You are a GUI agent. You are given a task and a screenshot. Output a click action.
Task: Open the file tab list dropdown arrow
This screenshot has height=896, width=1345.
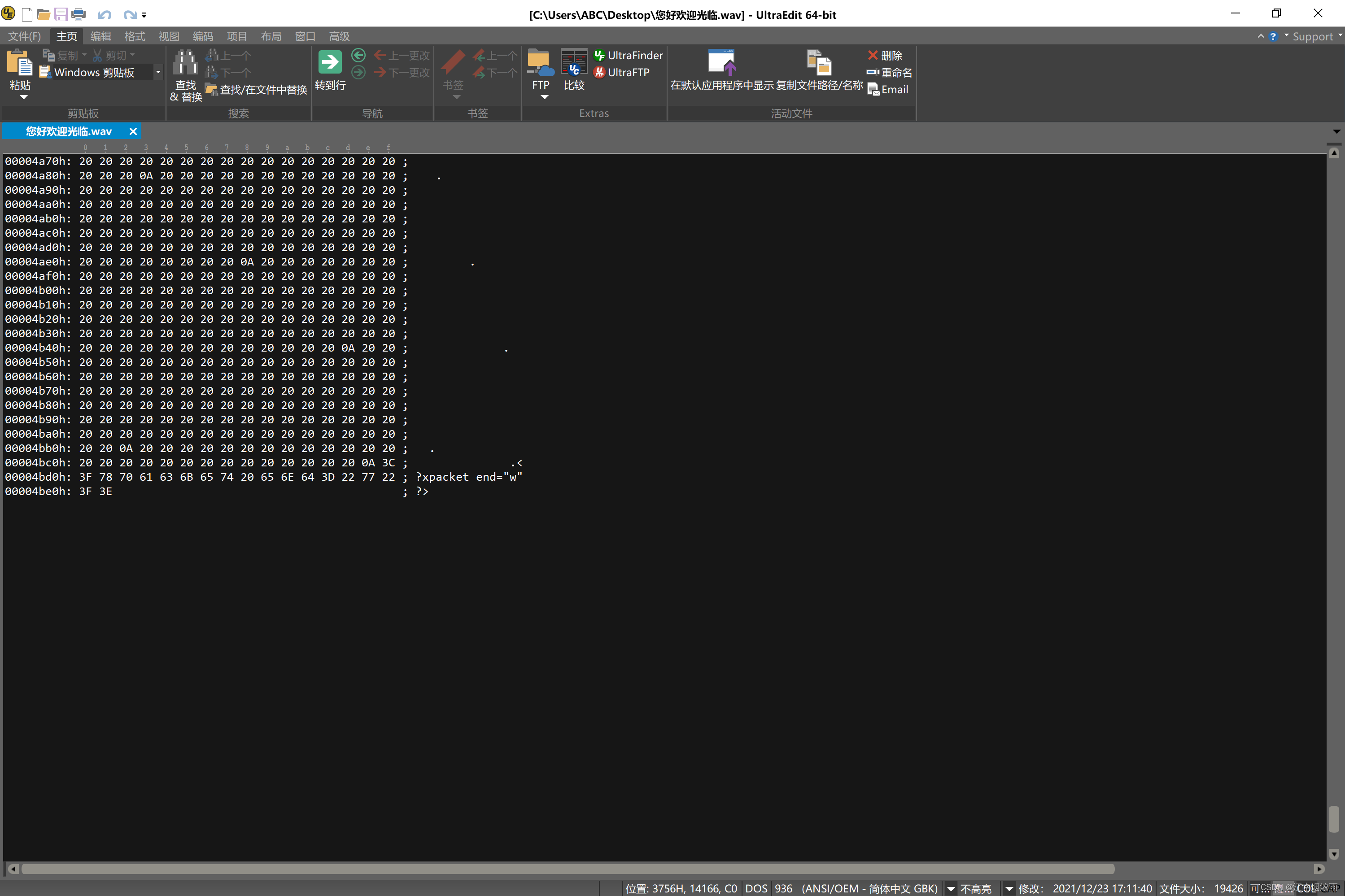click(x=1336, y=131)
